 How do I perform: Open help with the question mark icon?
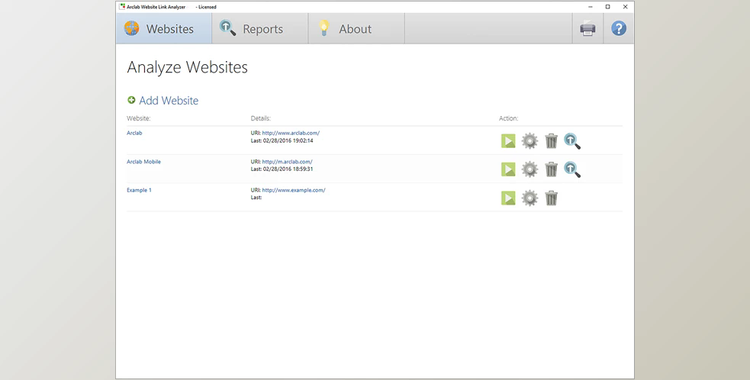(x=618, y=29)
